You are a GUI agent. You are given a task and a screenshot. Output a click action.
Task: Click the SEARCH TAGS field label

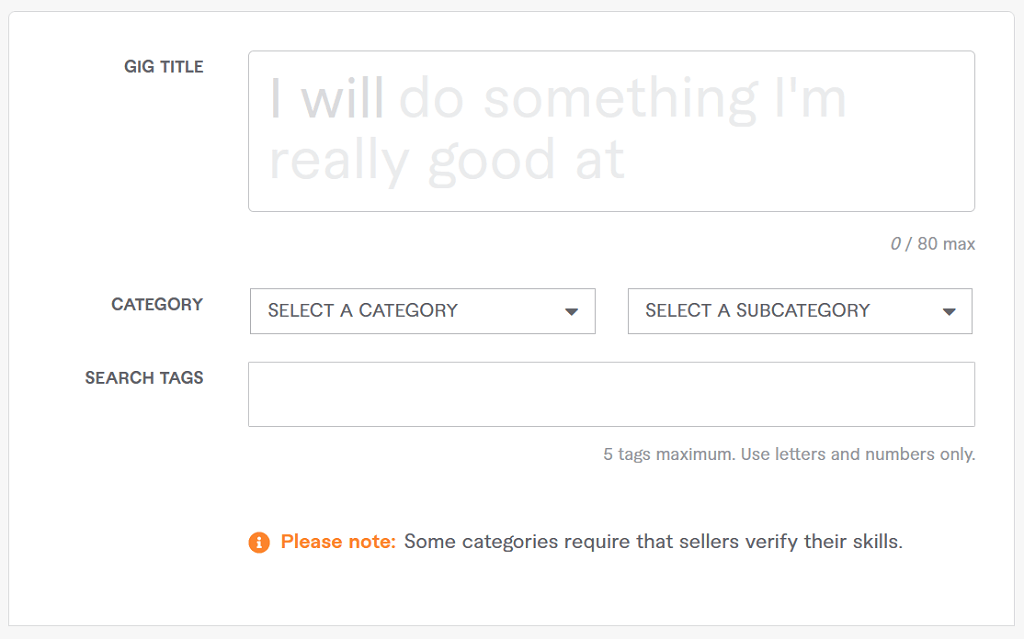click(144, 378)
